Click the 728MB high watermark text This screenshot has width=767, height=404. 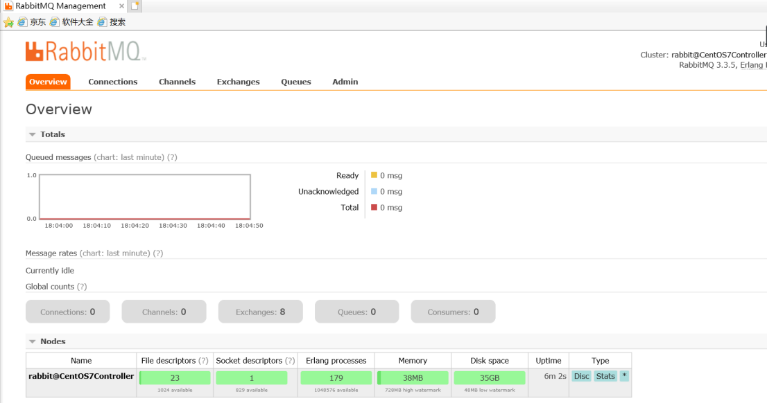[413, 390]
